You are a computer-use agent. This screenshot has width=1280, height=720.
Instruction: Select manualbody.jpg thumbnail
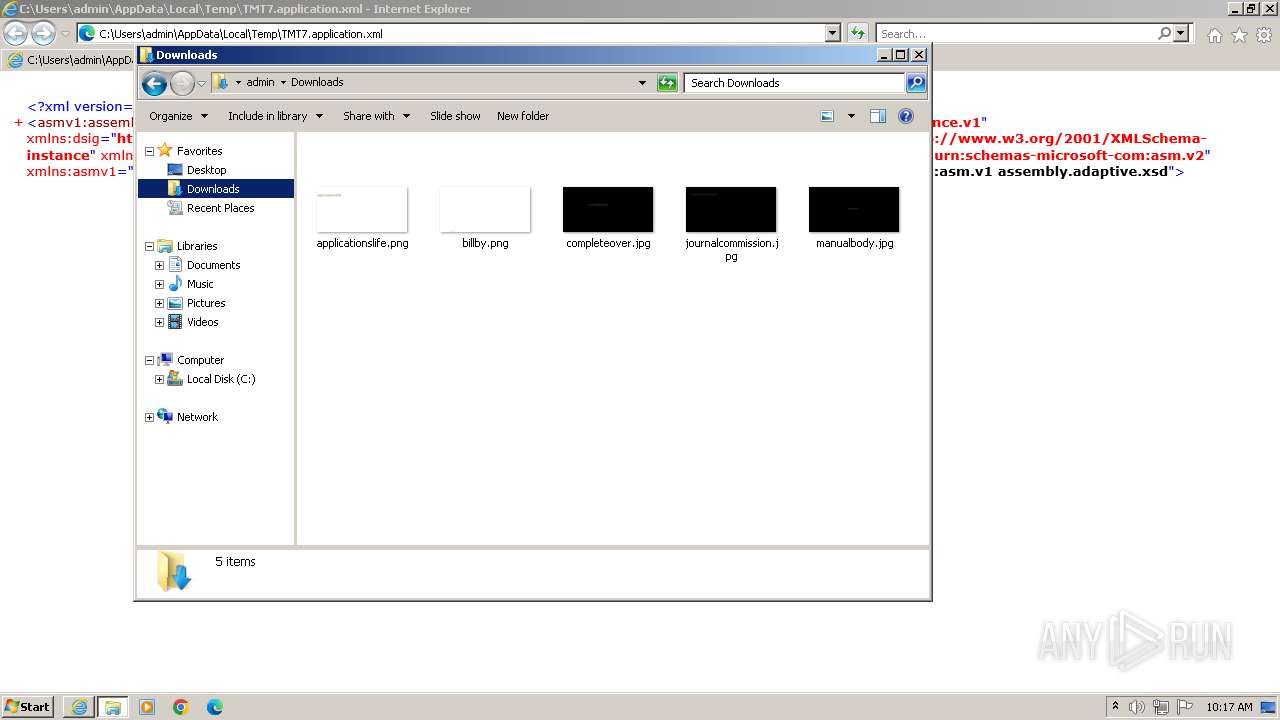point(854,209)
